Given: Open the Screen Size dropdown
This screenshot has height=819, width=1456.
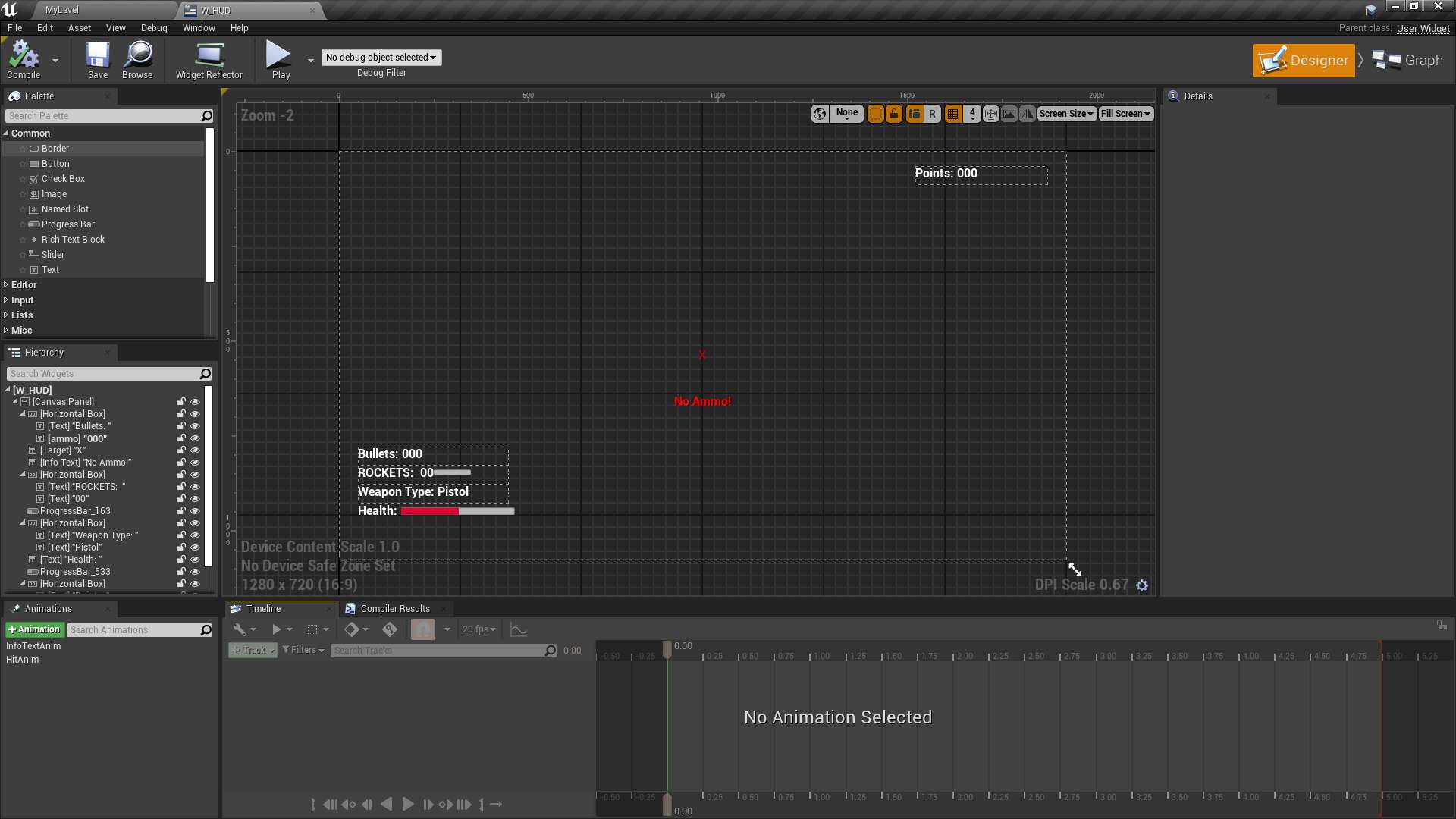Looking at the screenshot, I should (1066, 114).
